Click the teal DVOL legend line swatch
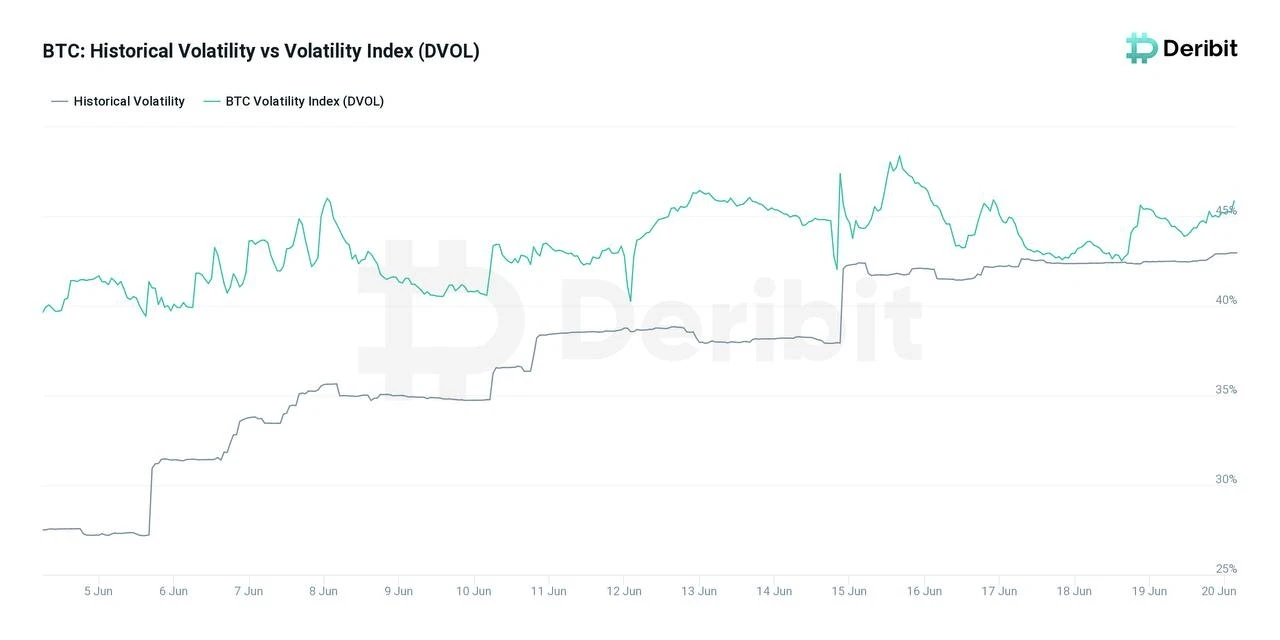The width and height of the screenshot is (1280, 640). click(x=211, y=101)
